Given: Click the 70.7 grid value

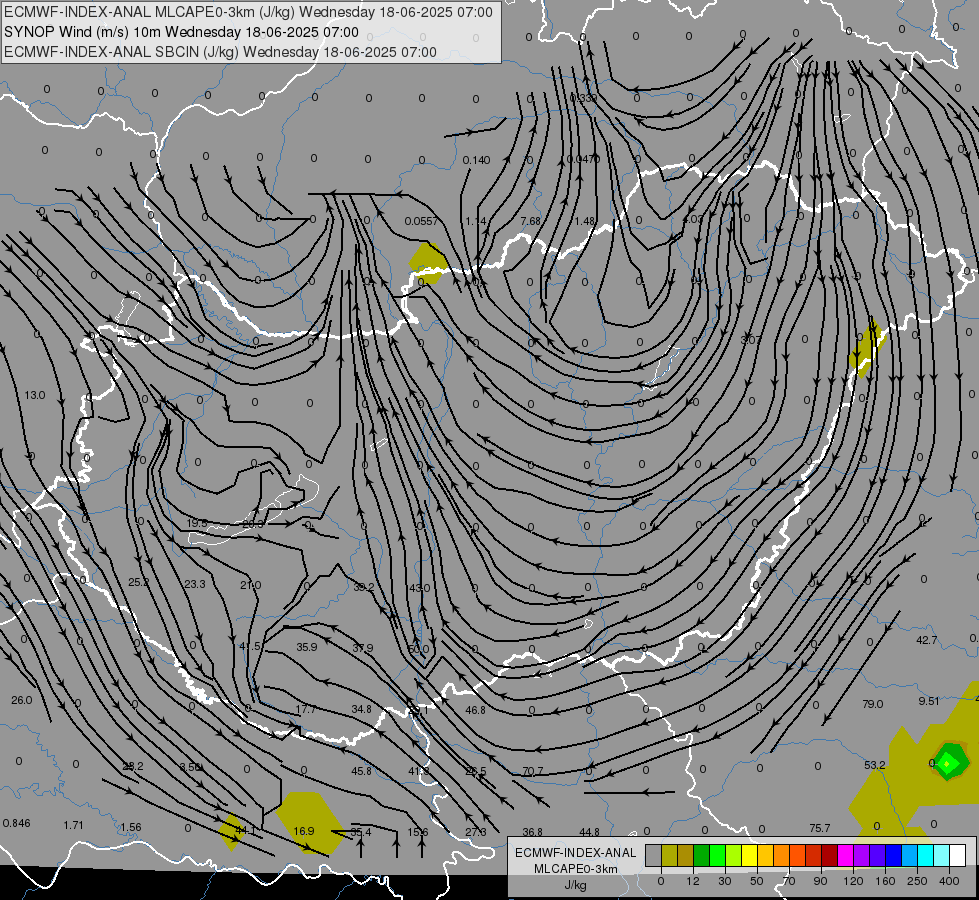Looking at the screenshot, I should [533, 771].
